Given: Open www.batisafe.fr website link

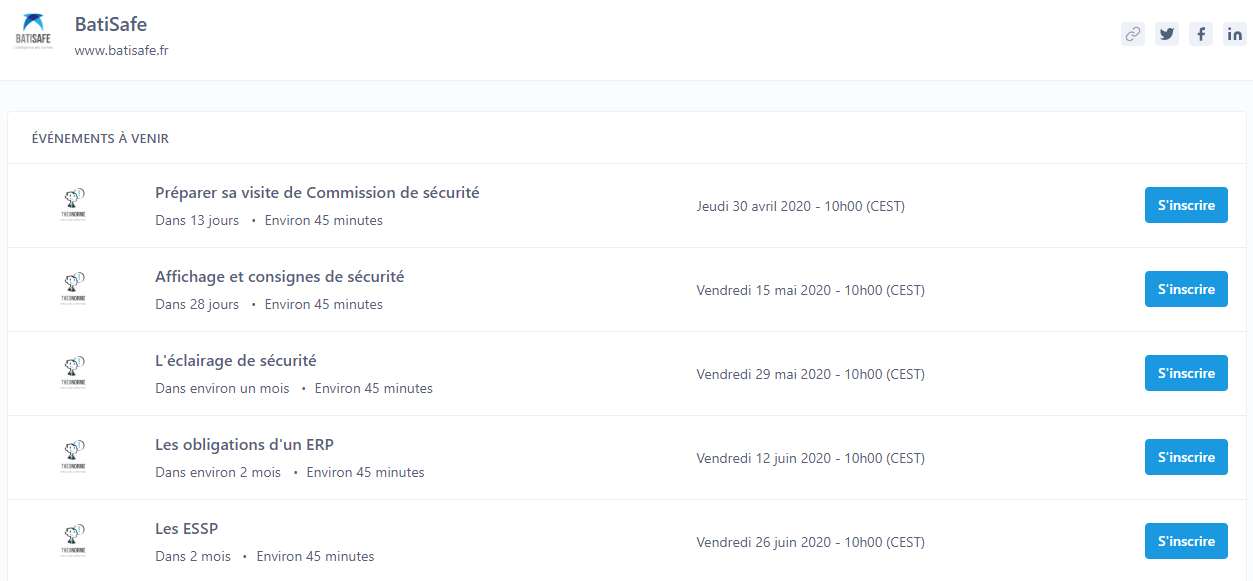Looking at the screenshot, I should pos(121,50).
